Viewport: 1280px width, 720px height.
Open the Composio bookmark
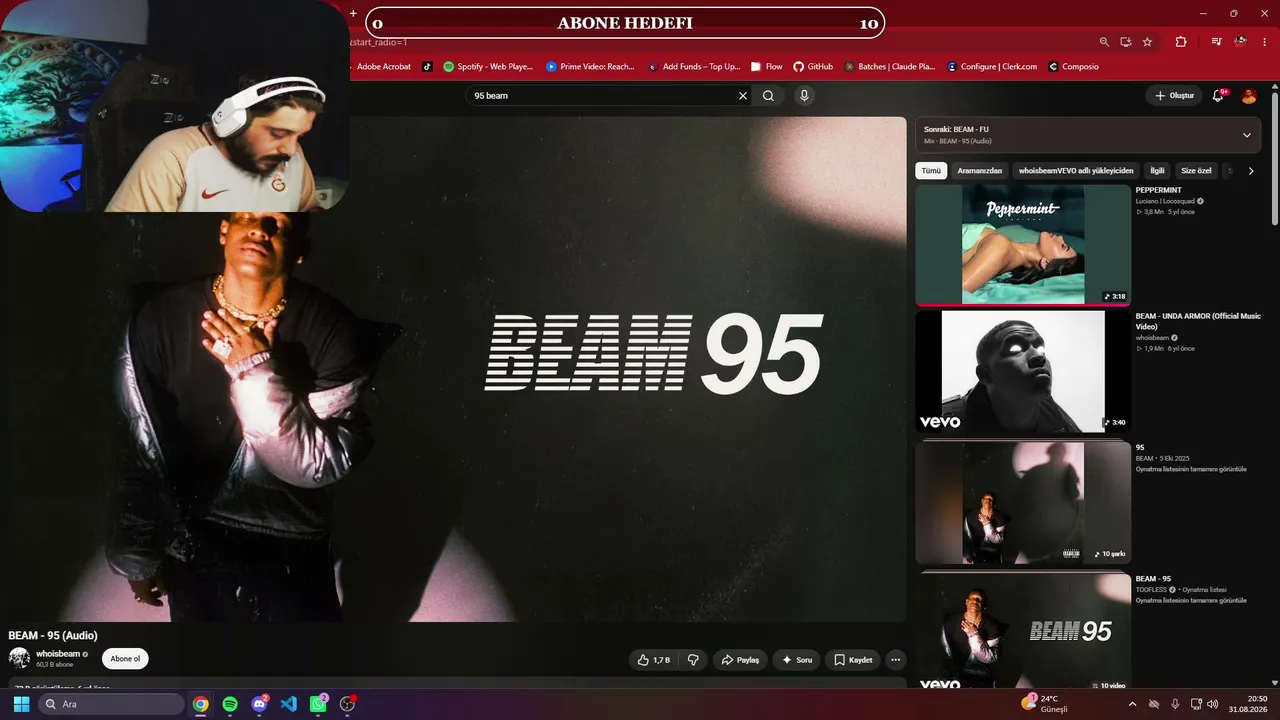1073,67
